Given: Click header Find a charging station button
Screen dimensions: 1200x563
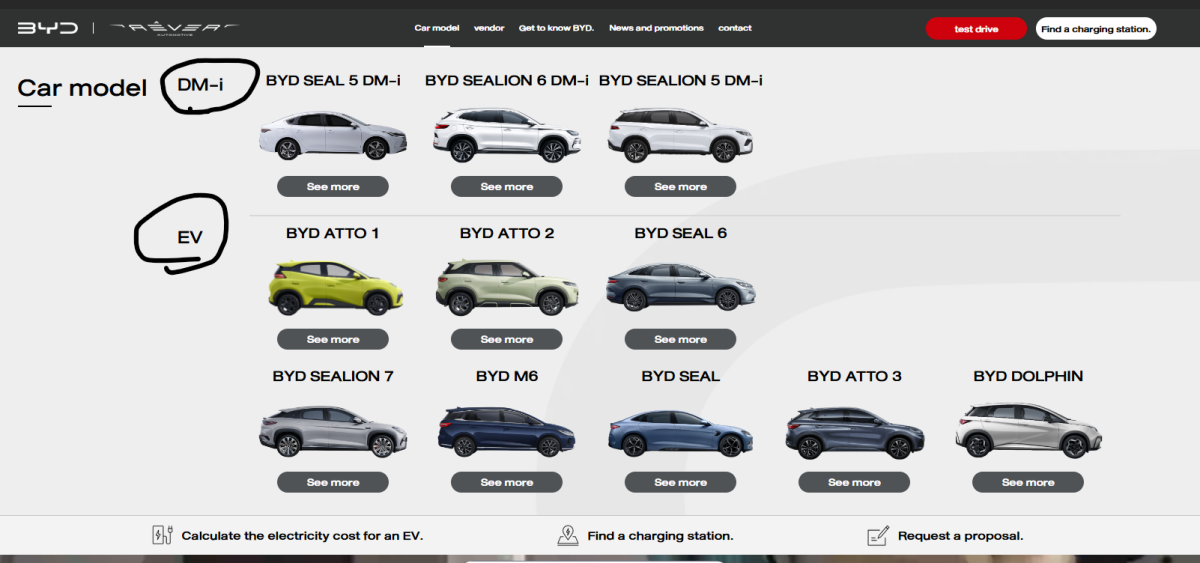Looking at the screenshot, I should [1096, 29].
